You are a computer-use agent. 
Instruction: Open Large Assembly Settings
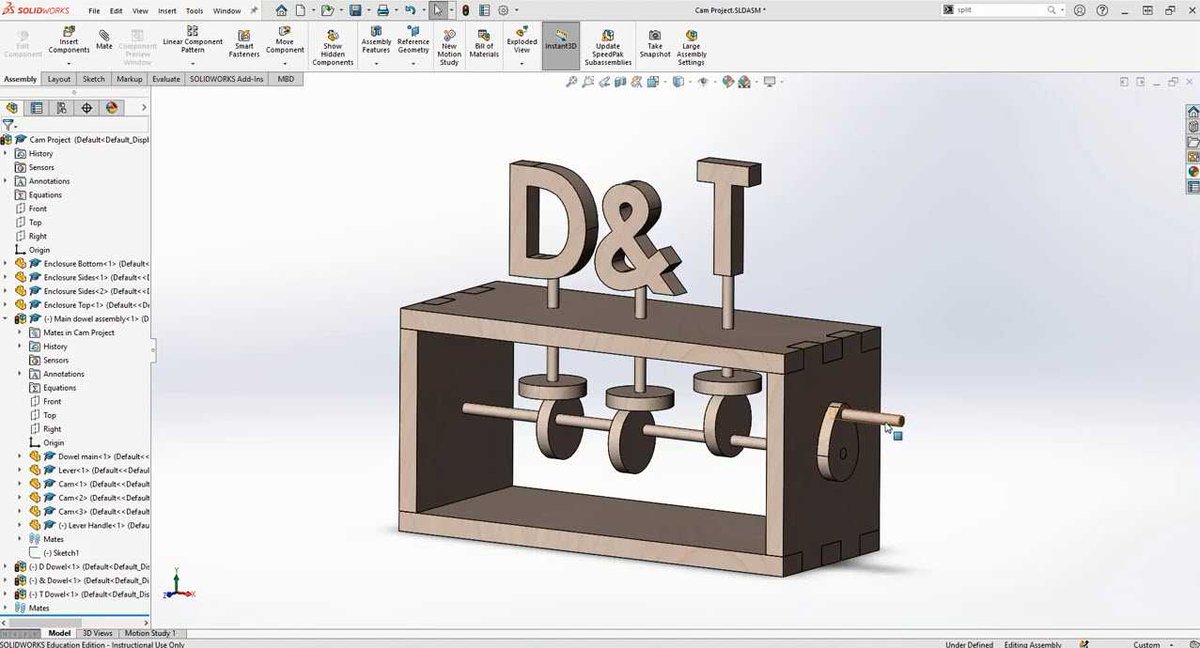(x=691, y=46)
